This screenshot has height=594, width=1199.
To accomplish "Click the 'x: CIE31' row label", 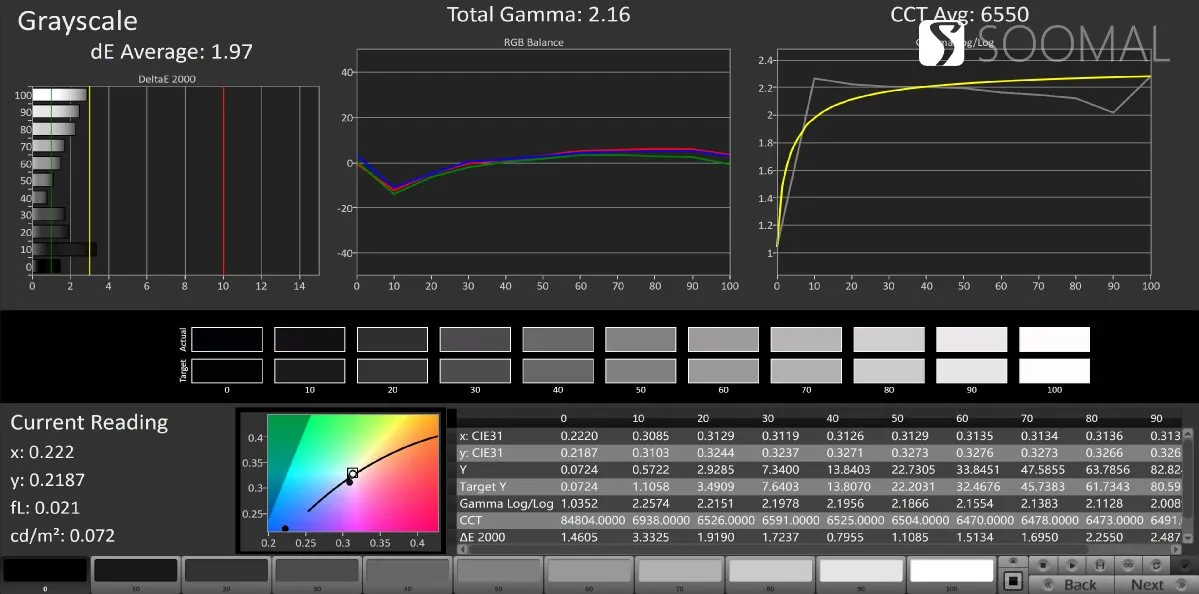I will 481,436.
